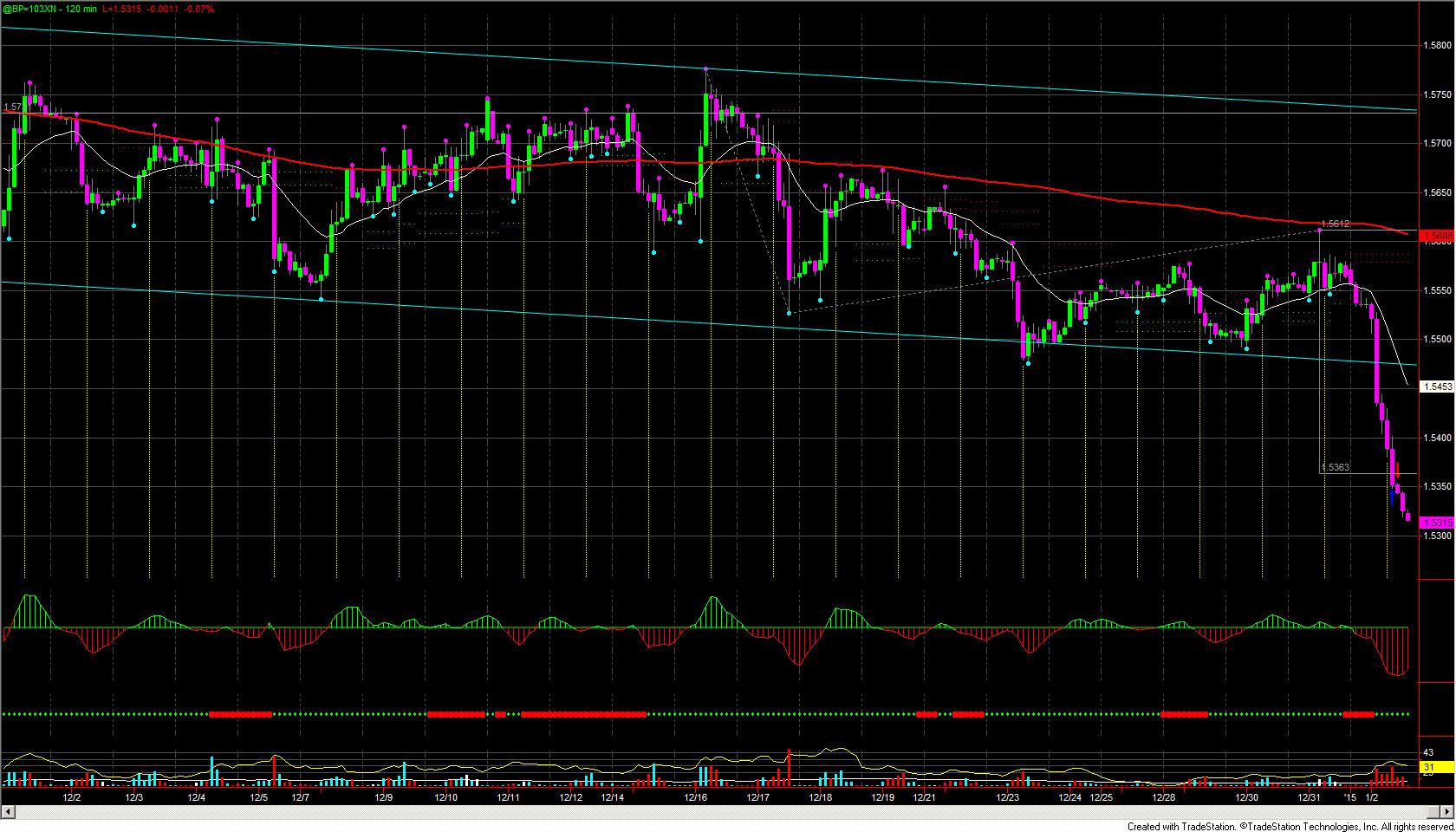Click the L=1.5315 last price readout
The image size is (1456, 832).
[x=122, y=9]
